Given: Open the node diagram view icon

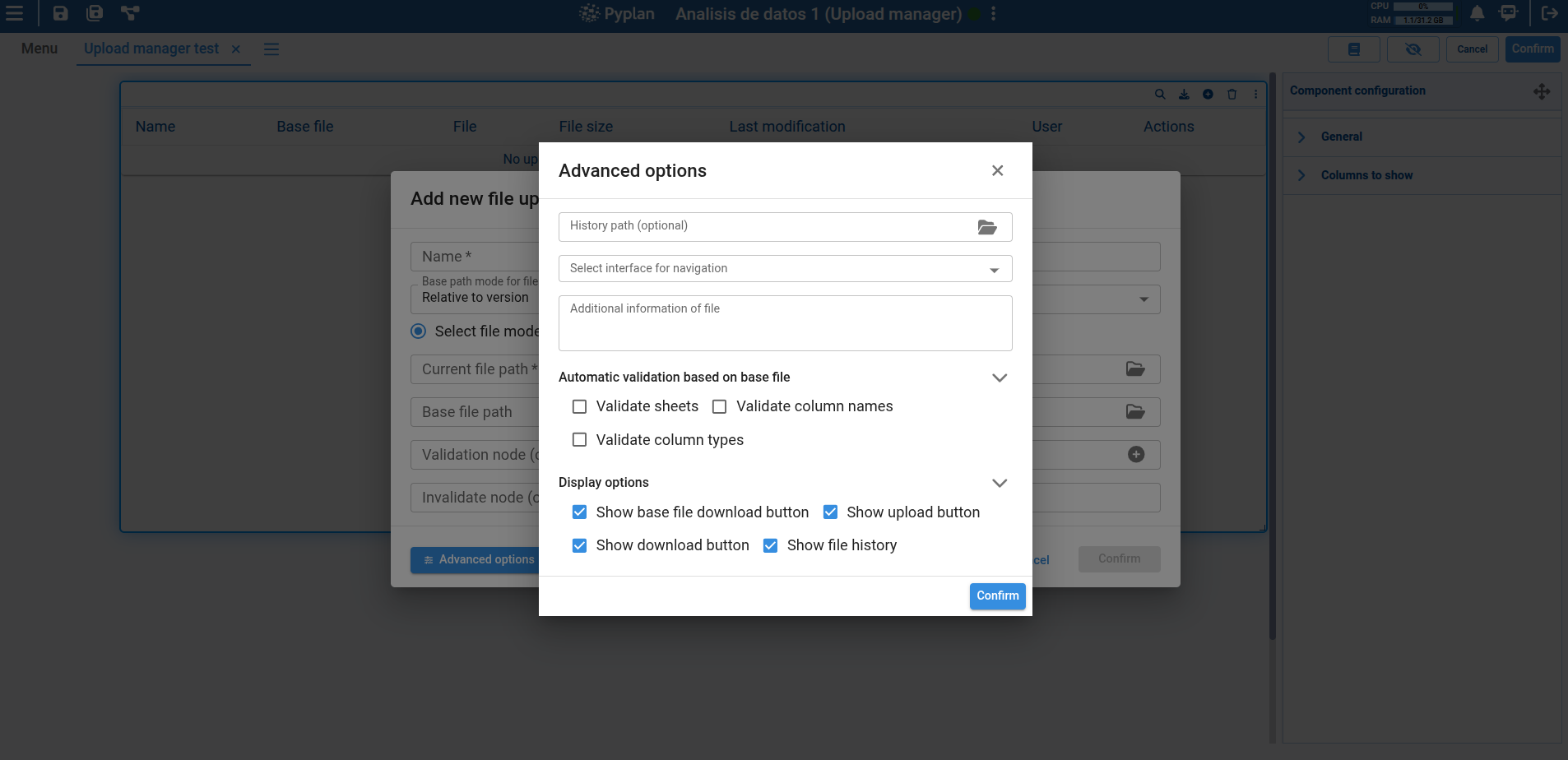Looking at the screenshot, I should click(130, 13).
